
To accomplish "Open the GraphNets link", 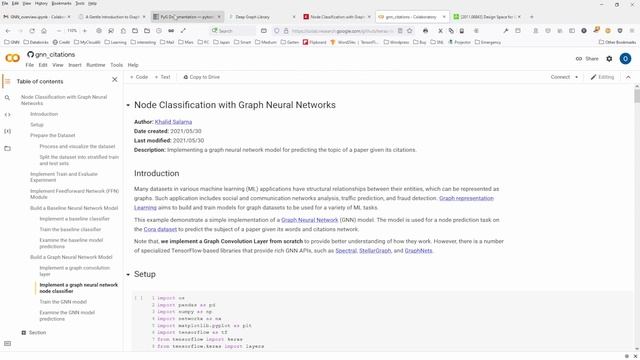I will [418, 250].
